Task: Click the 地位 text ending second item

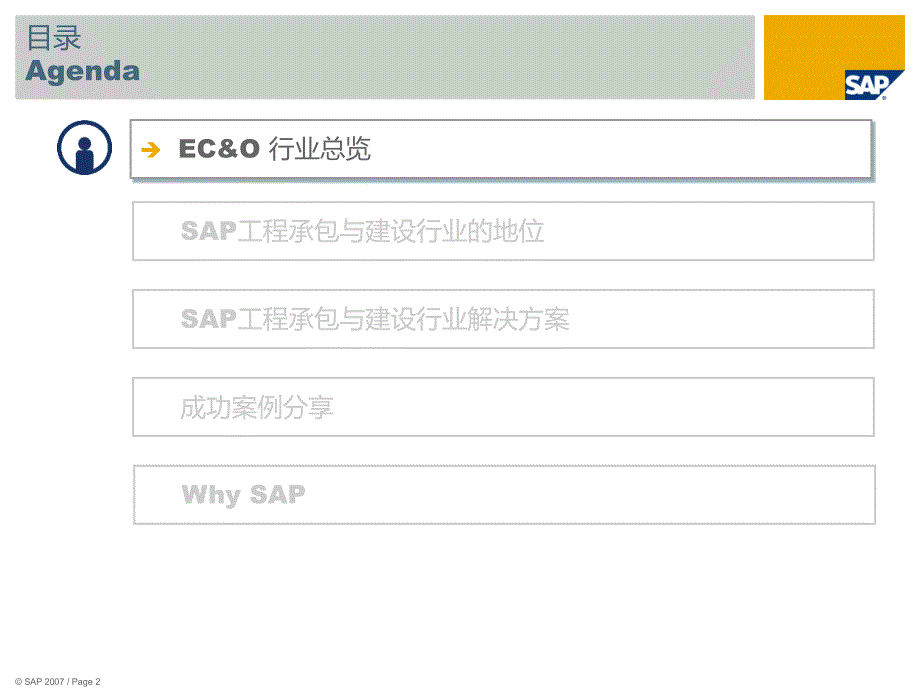Action: (519, 231)
